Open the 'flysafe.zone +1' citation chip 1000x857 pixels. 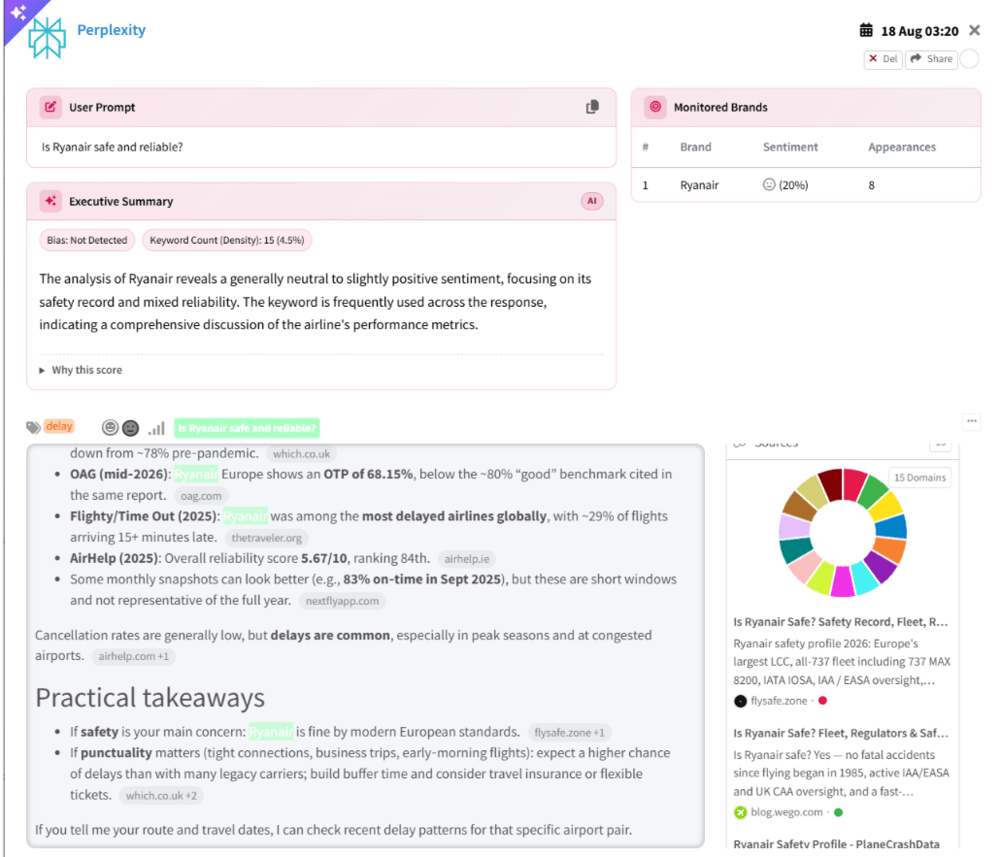pyautogui.click(x=570, y=733)
